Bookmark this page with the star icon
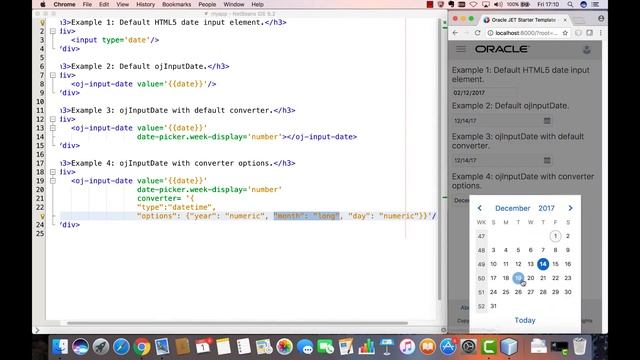 click(565, 33)
